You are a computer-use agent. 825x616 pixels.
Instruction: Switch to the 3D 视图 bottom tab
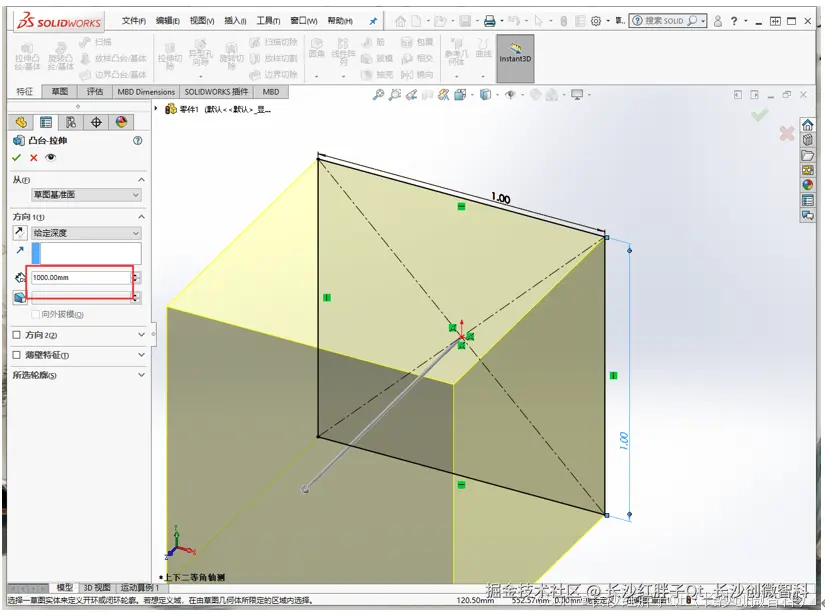[x=97, y=588]
